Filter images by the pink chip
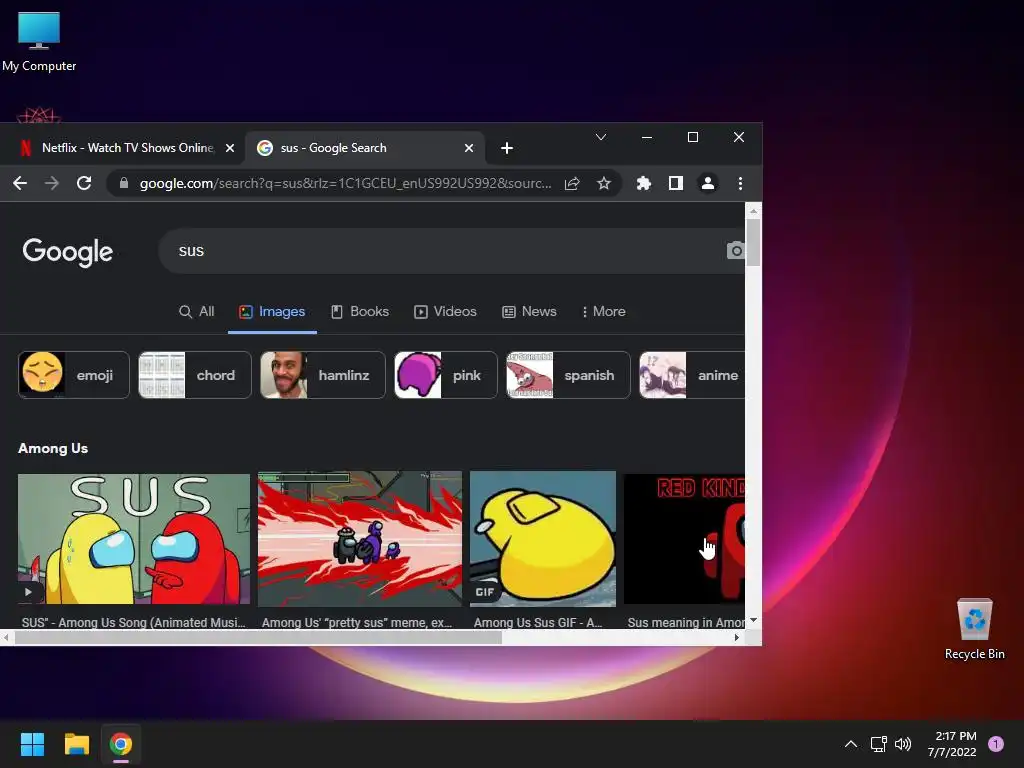1024x768 pixels. (x=445, y=375)
